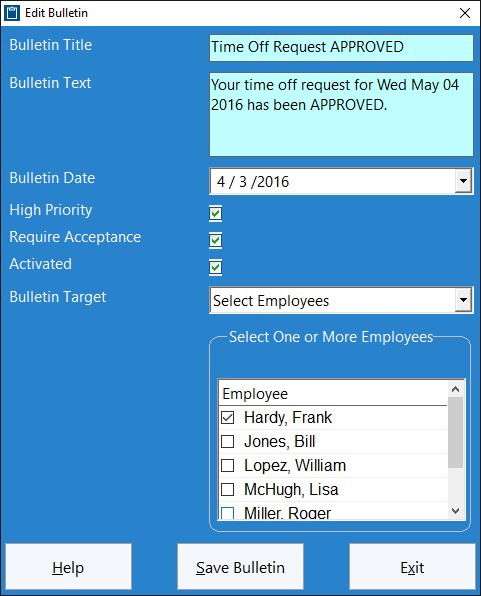Toggle the Require Acceptance checkbox
The width and height of the screenshot is (481, 596).
tap(216, 240)
